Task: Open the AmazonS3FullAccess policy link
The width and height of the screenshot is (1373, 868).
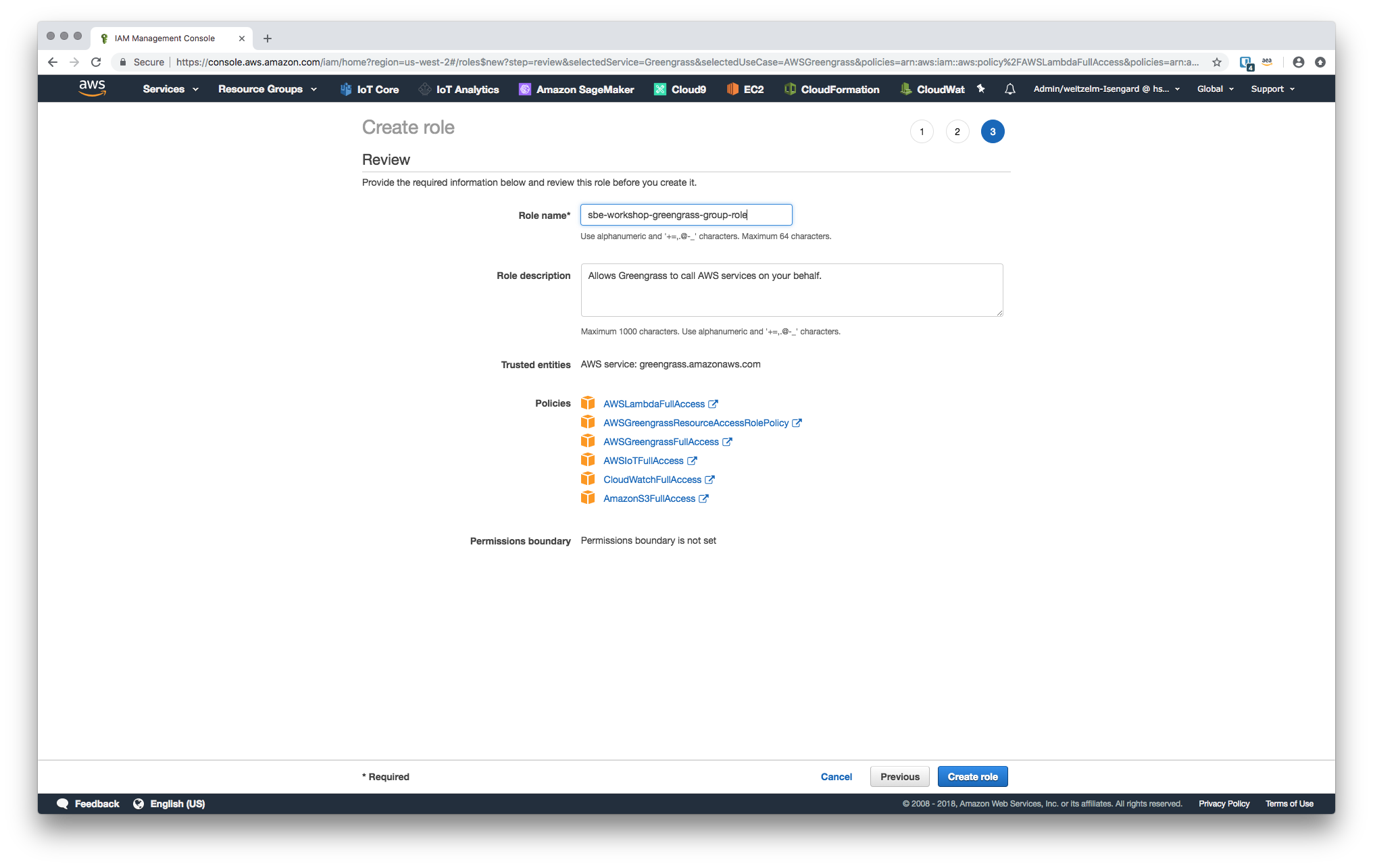Action: (x=649, y=499)
